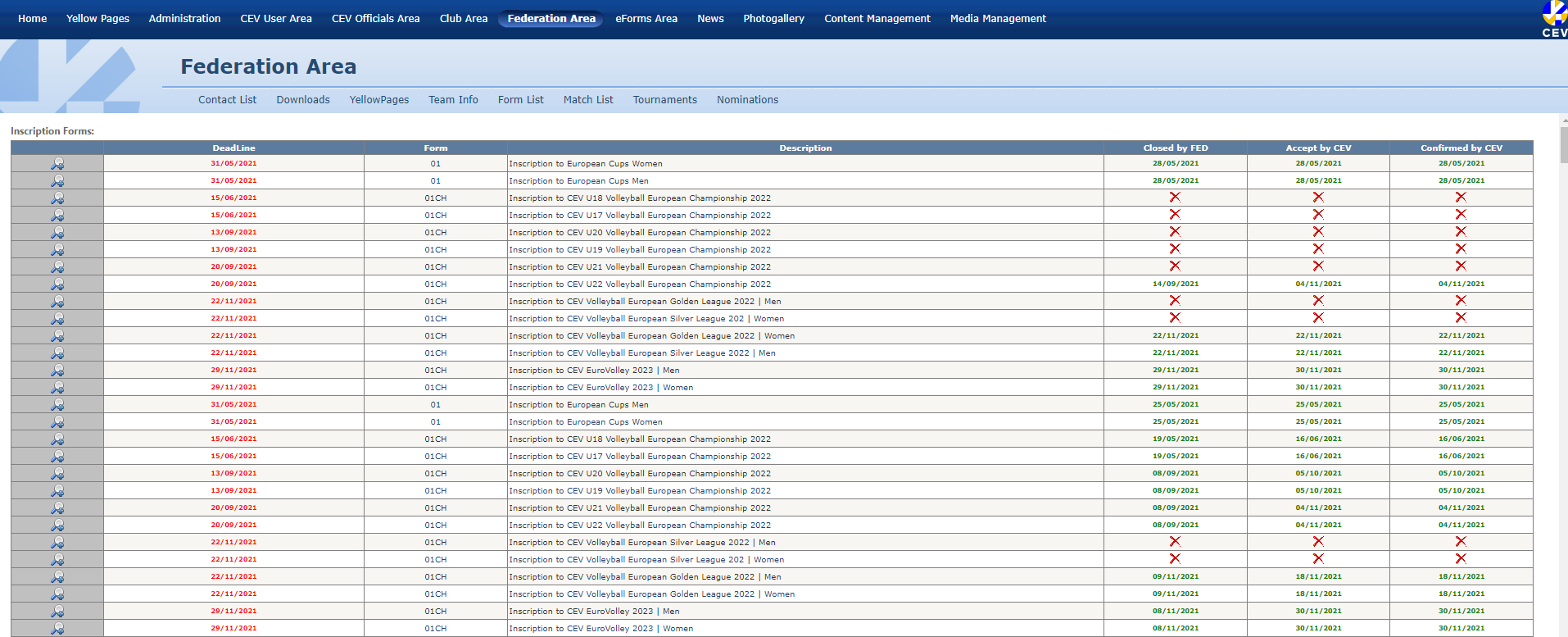View U21 Championship 2022 row with red crosses
Screen dimensions: 1568x637
coord(772,266)
